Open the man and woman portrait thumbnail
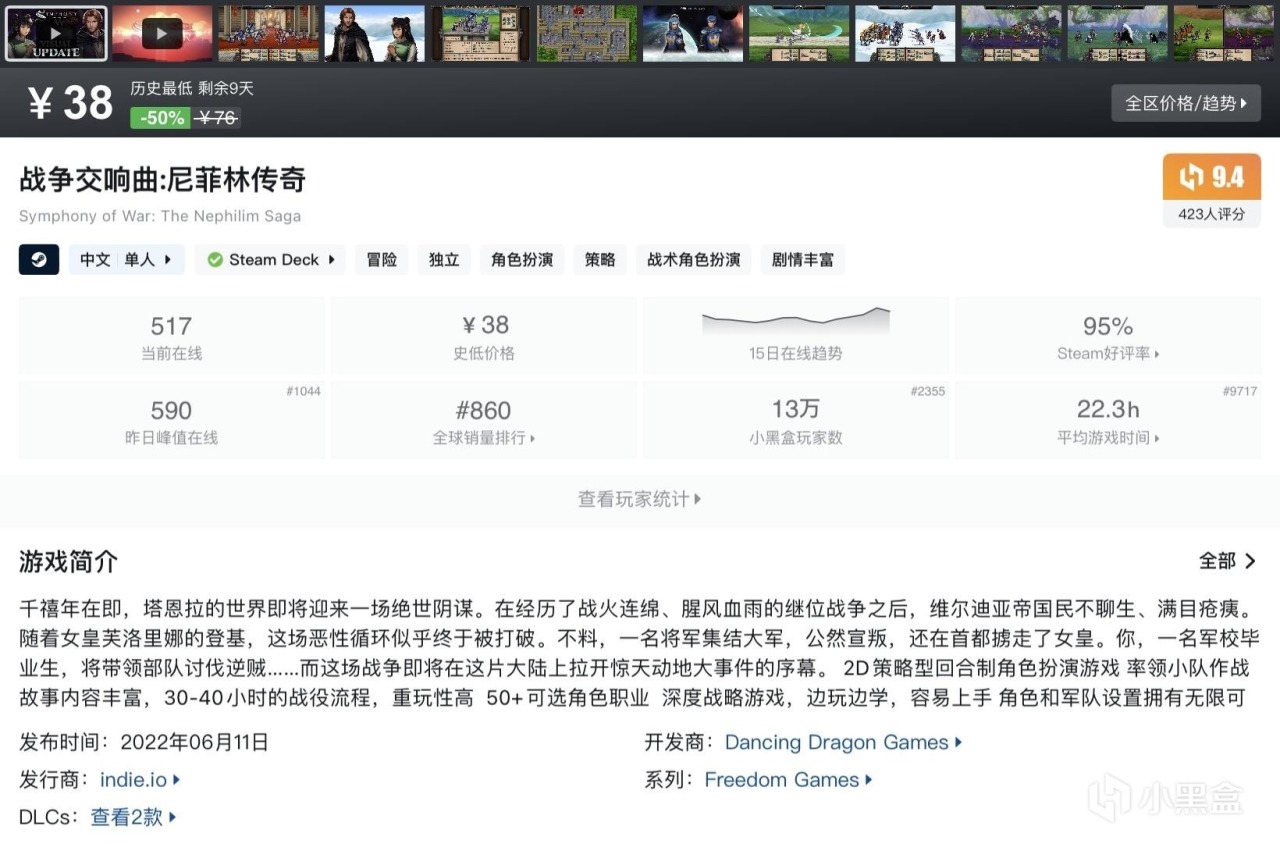Screen dimensions: 1280x844 coord(374,33)
